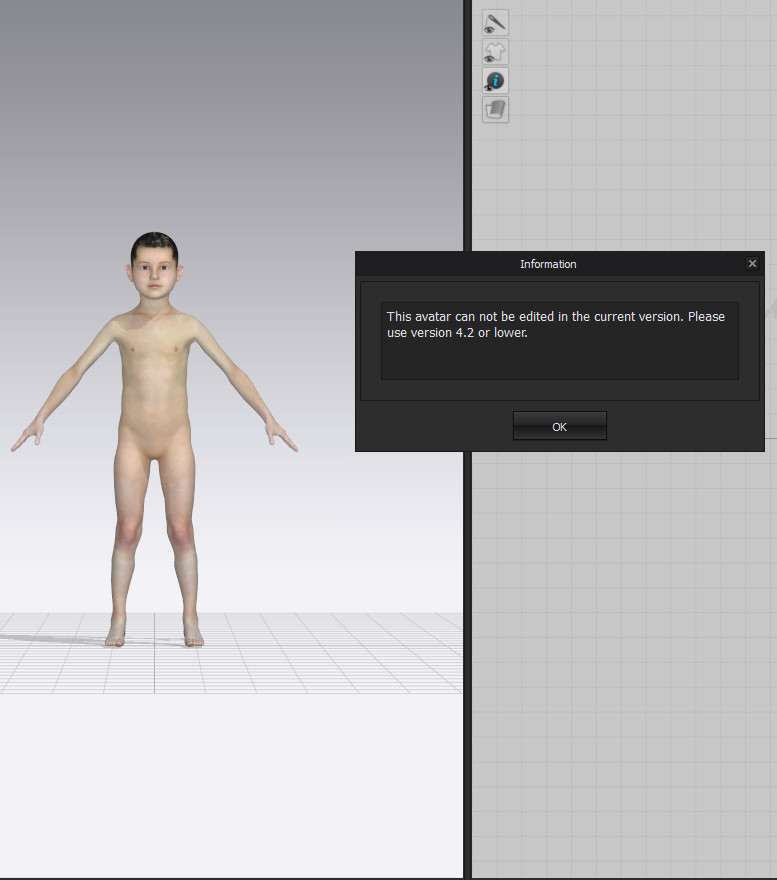Toggle the blue info display icon
The width and height of the screenshot is (777, 880).
point(495,81)
